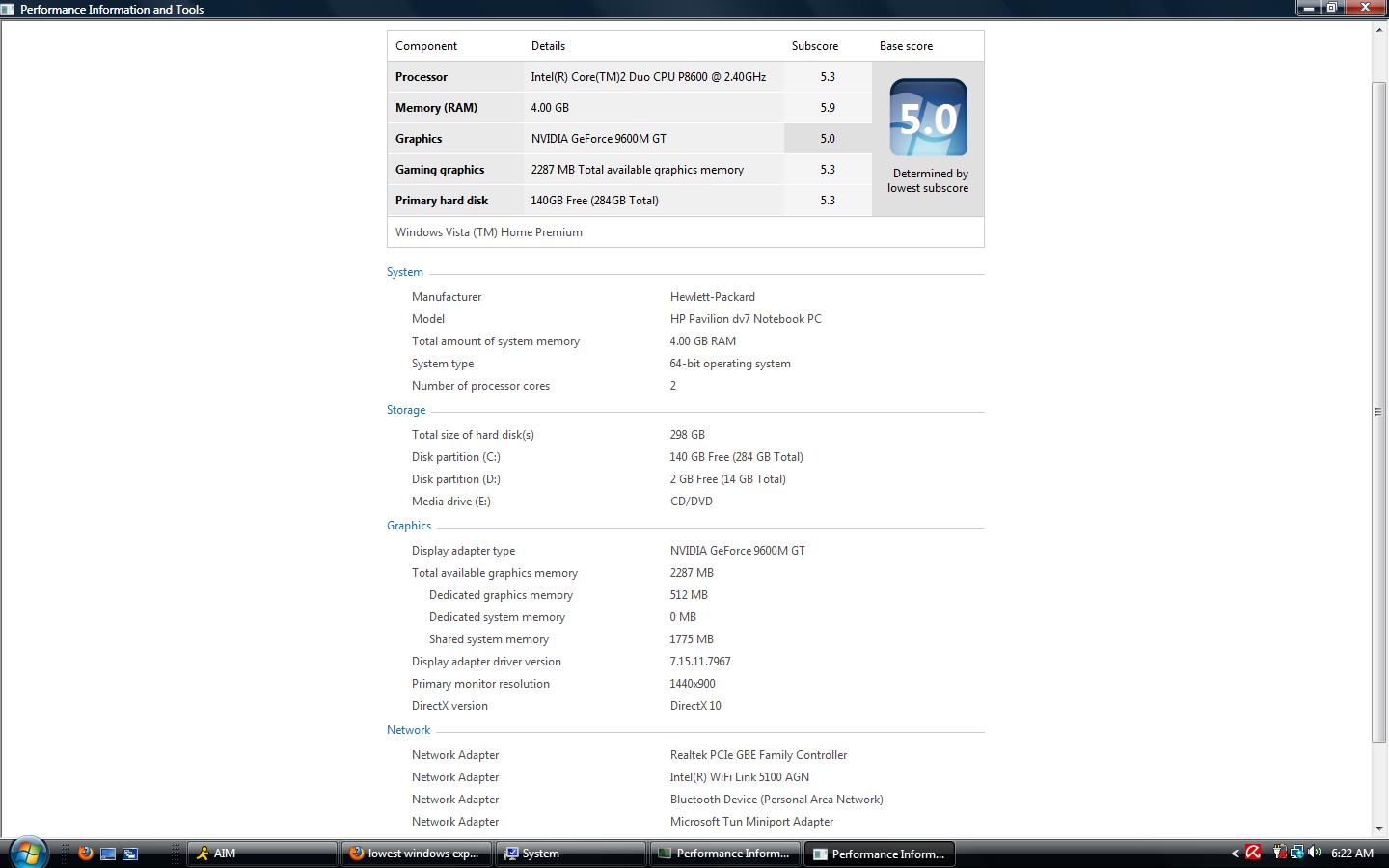Image resolution: width=1389 pixels, height=868 pixels.
Task: Click '64-bit operating system' value
Action: [730, 364]
